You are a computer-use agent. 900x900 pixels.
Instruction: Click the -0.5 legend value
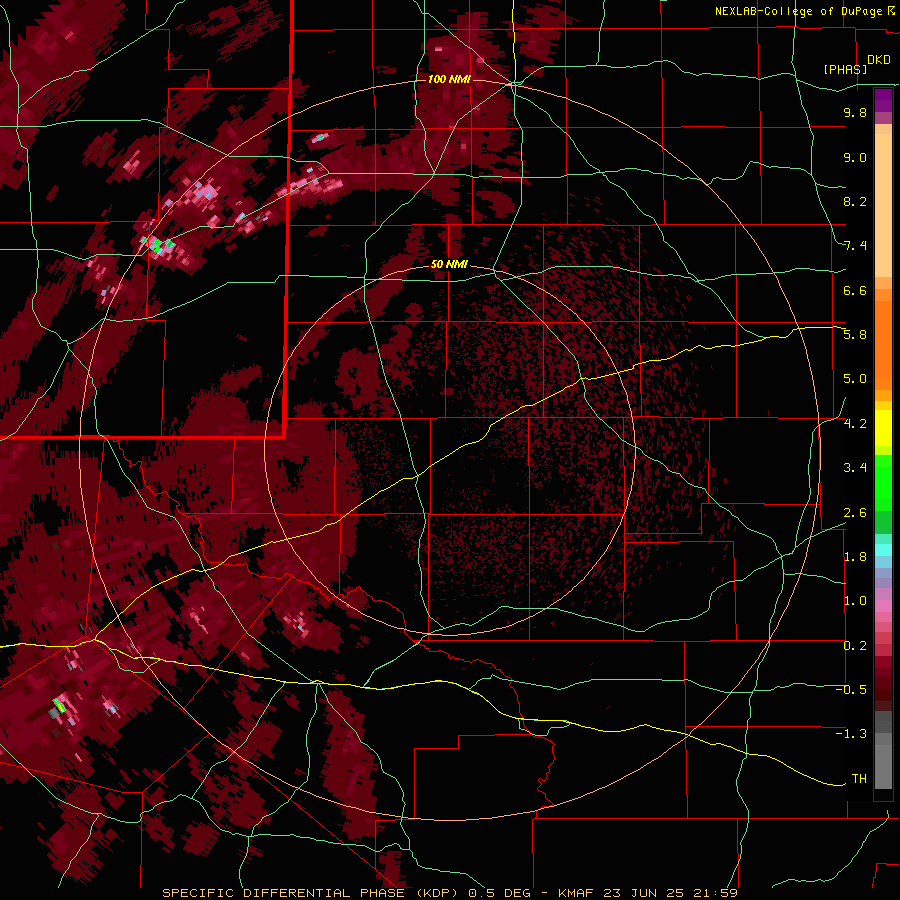coord(851,690)
